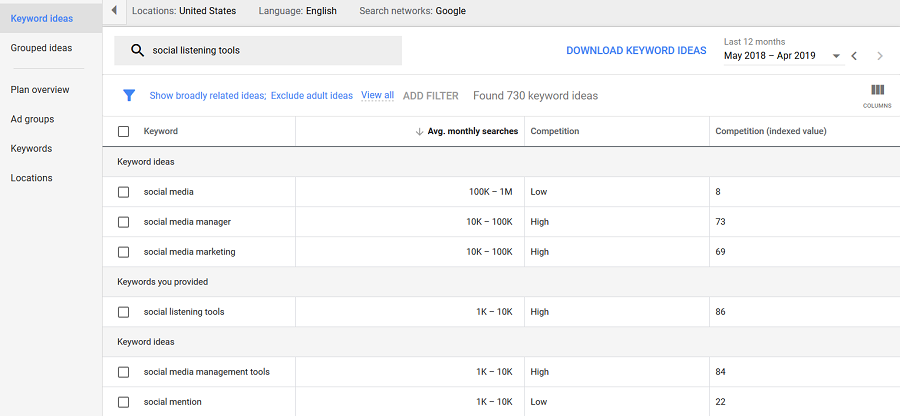
Task: Click the '100K – 1M' searches value
Action: [491, 192]
